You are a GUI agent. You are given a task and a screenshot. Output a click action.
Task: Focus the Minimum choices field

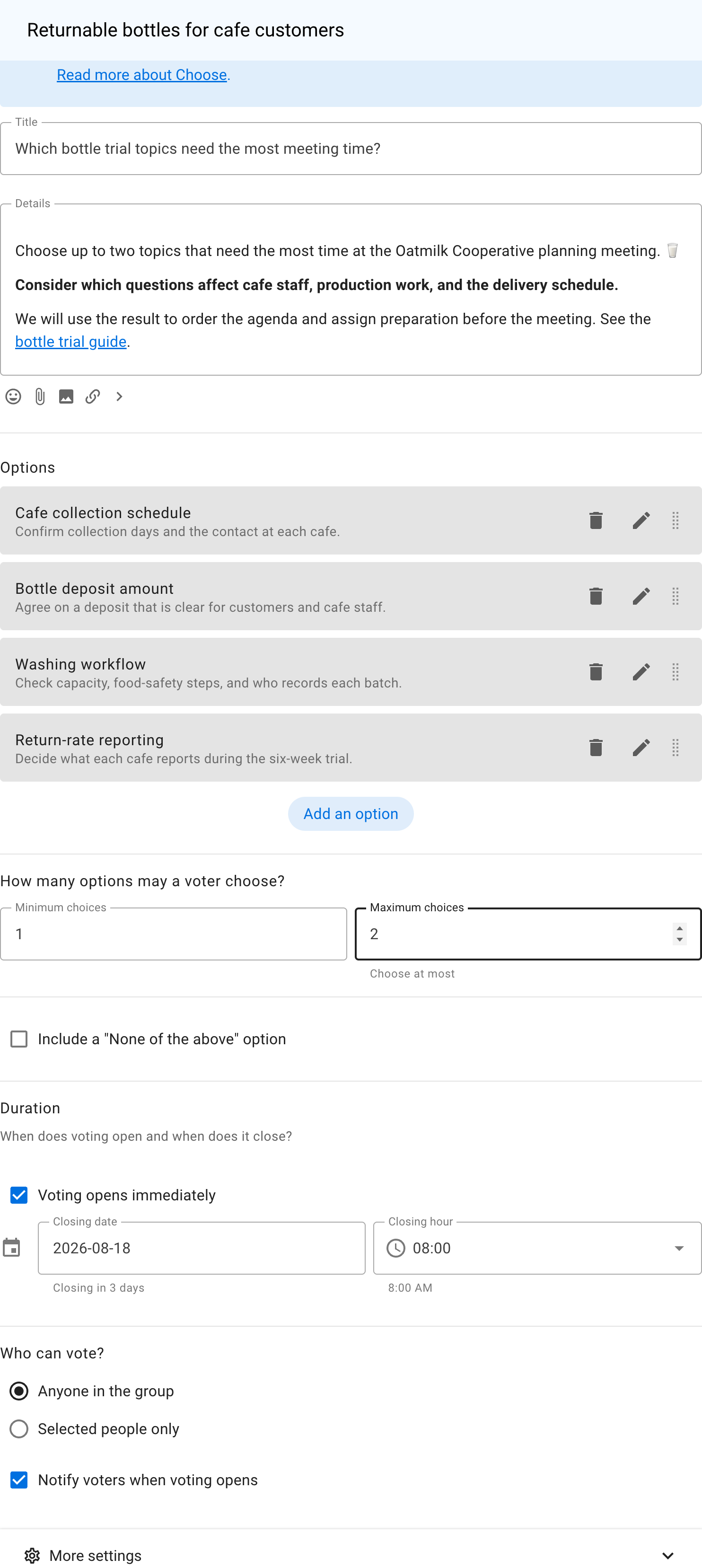pos(173,934)
